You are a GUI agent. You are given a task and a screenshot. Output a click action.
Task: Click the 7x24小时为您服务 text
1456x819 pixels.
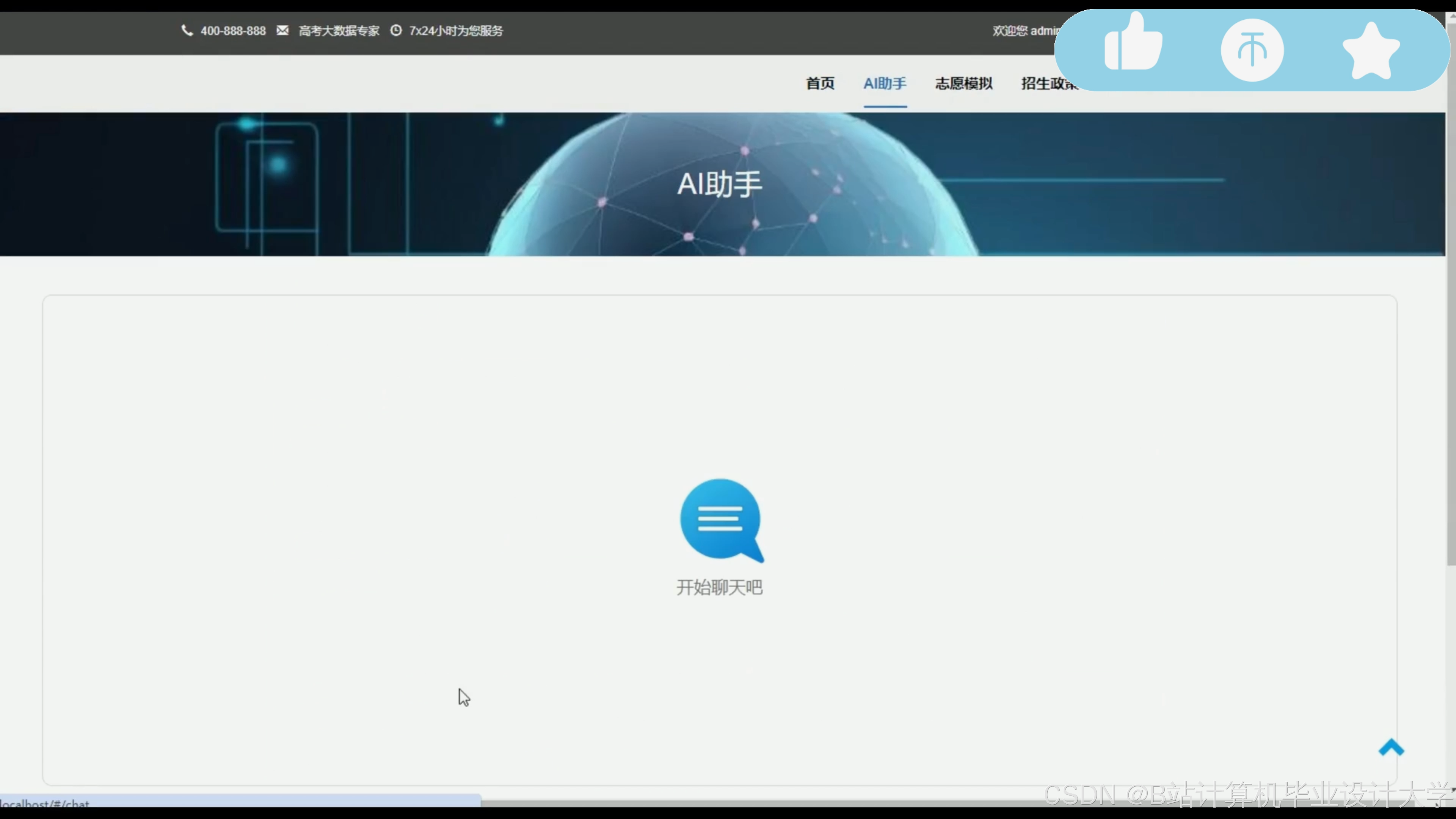(x=455, y=31)
